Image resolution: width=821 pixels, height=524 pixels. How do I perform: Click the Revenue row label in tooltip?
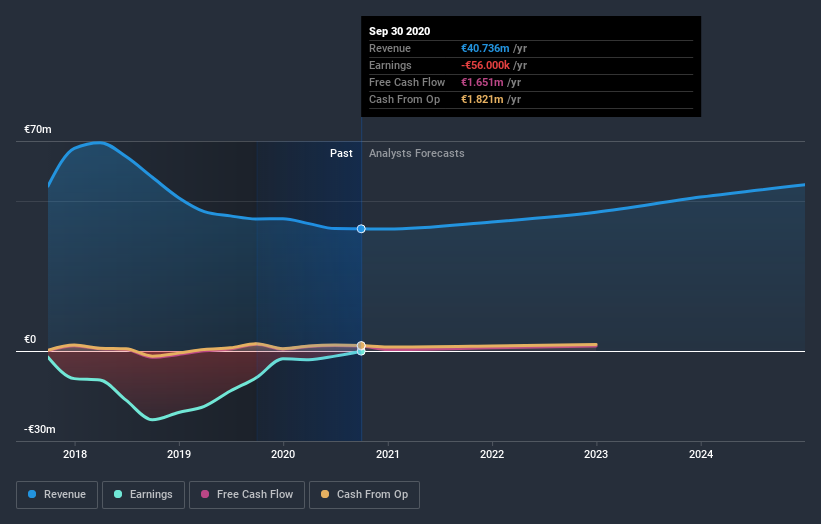[390, 48]
